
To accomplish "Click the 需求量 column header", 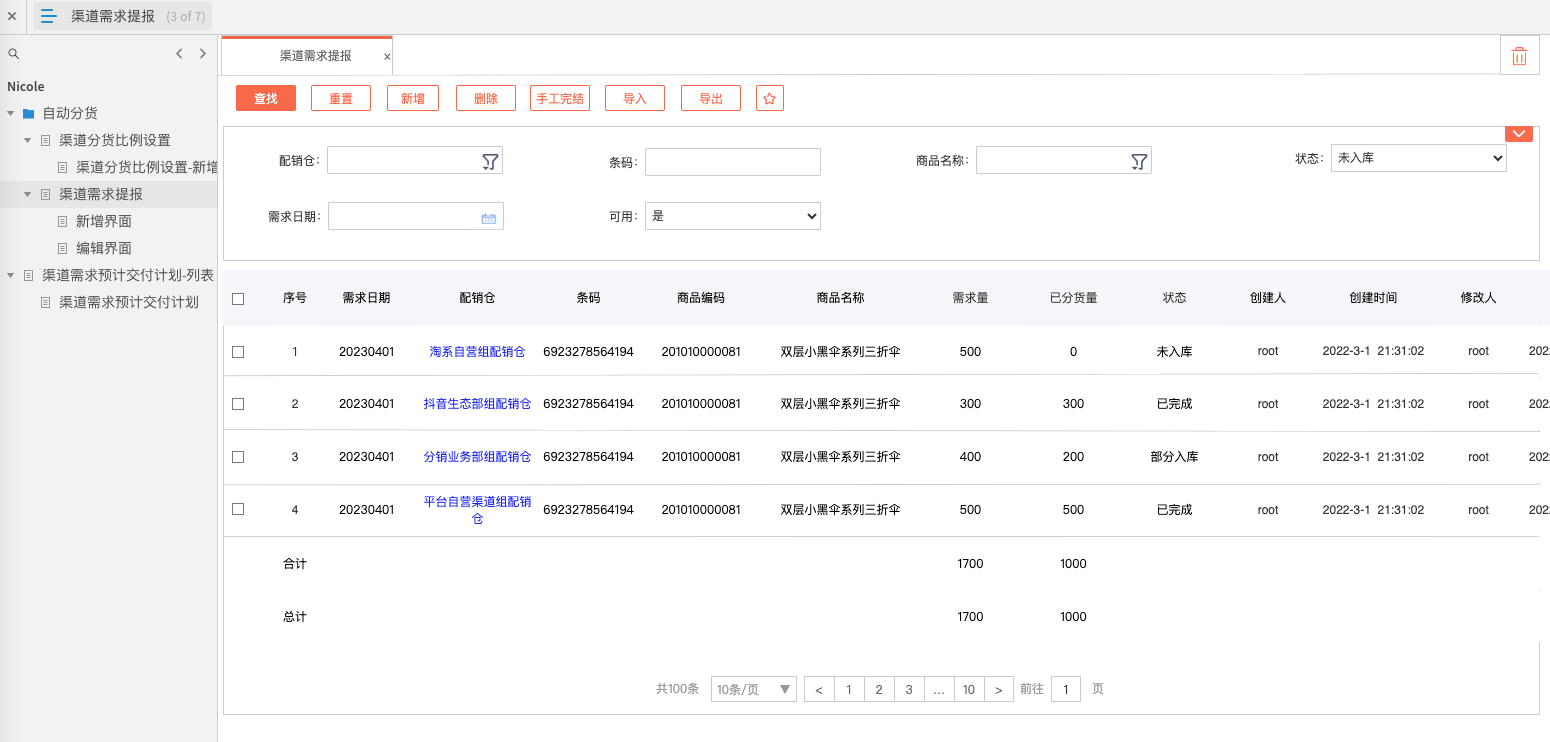I will [x=970, y=298].
